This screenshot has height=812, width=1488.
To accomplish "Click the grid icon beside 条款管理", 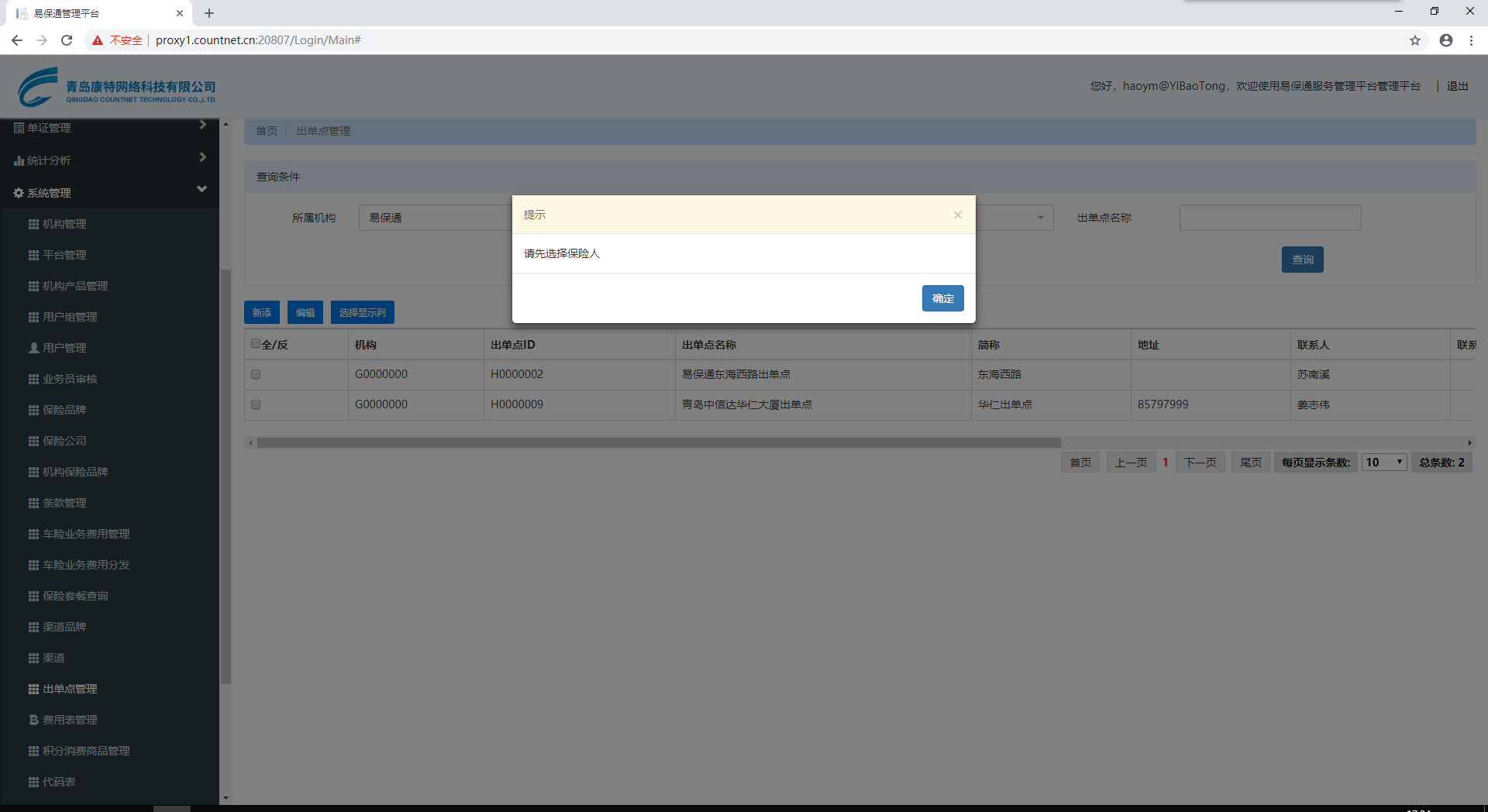I will coord(33,503).
